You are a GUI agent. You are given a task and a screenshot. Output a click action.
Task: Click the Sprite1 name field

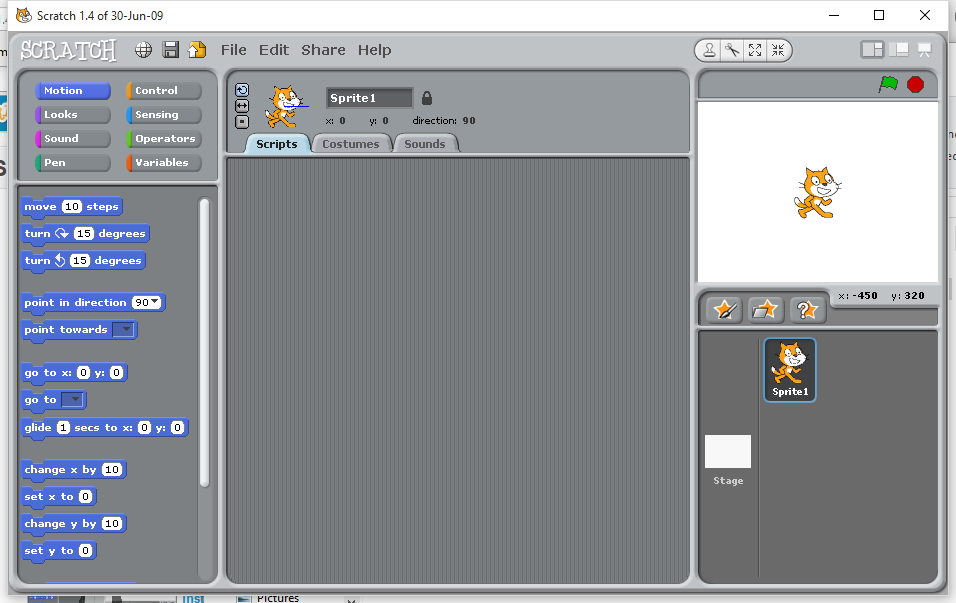369,98
